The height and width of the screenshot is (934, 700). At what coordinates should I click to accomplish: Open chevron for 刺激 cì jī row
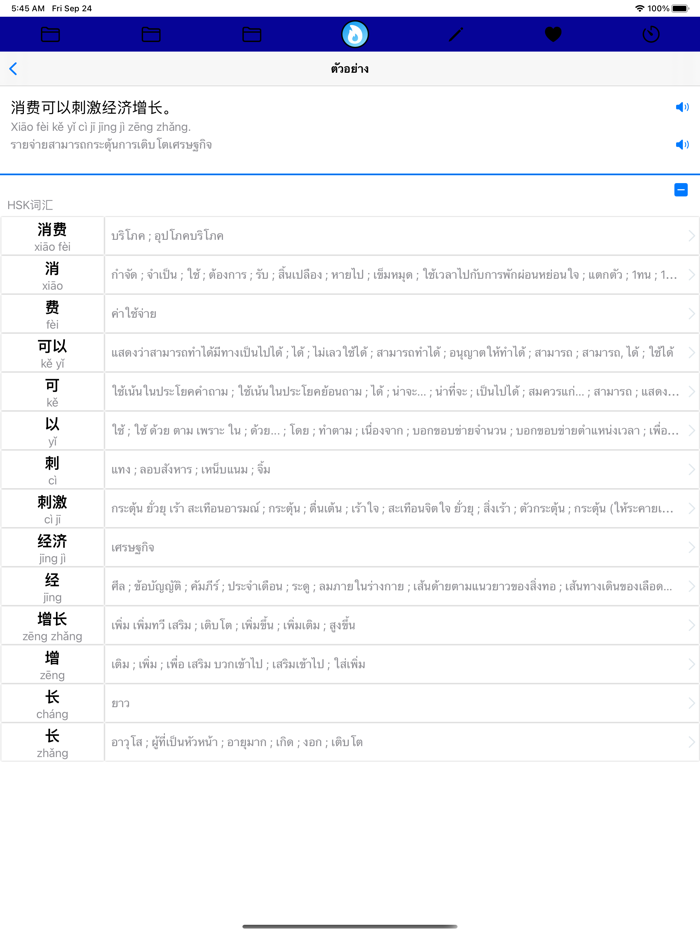pos(692,508)
